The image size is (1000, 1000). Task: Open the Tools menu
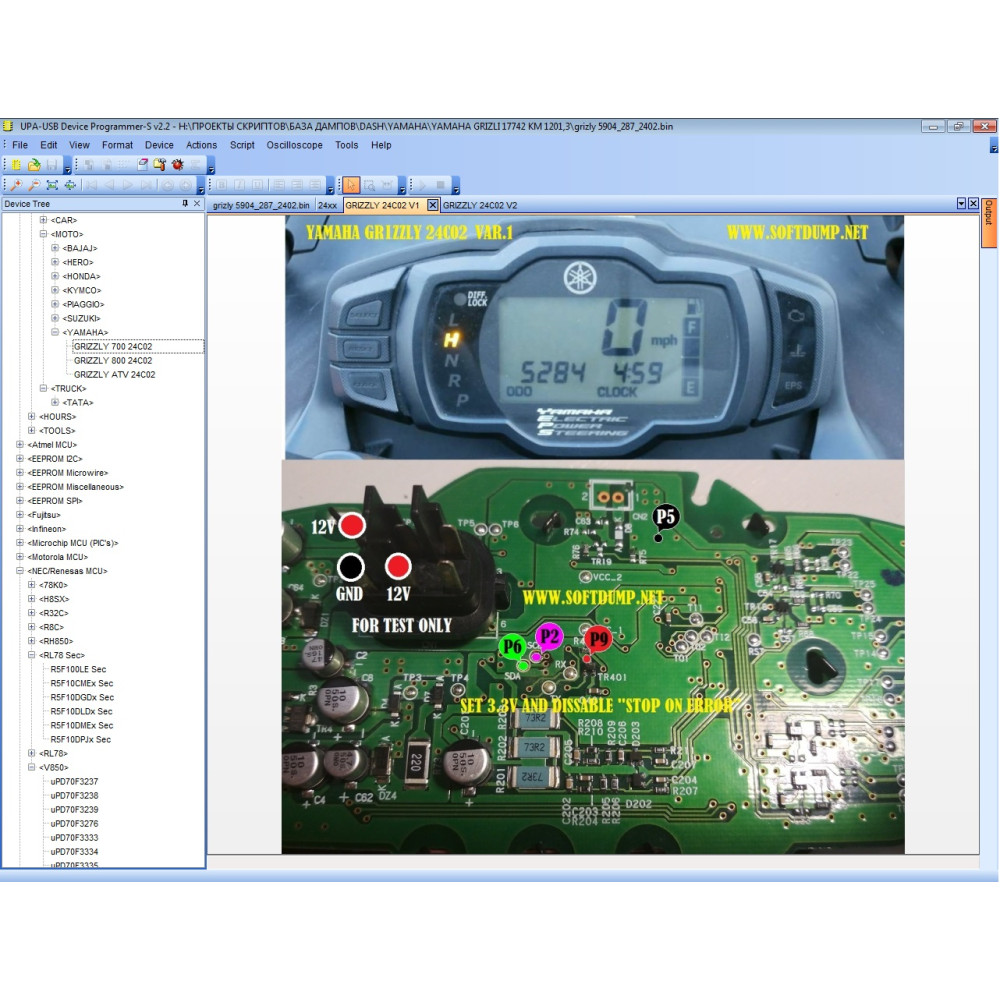(x=346, y=145)
